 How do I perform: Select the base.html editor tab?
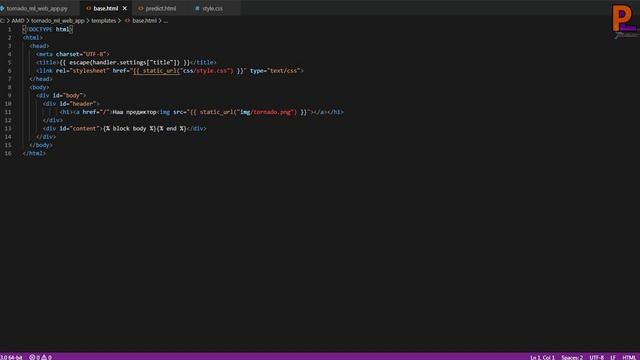point(106,8)
